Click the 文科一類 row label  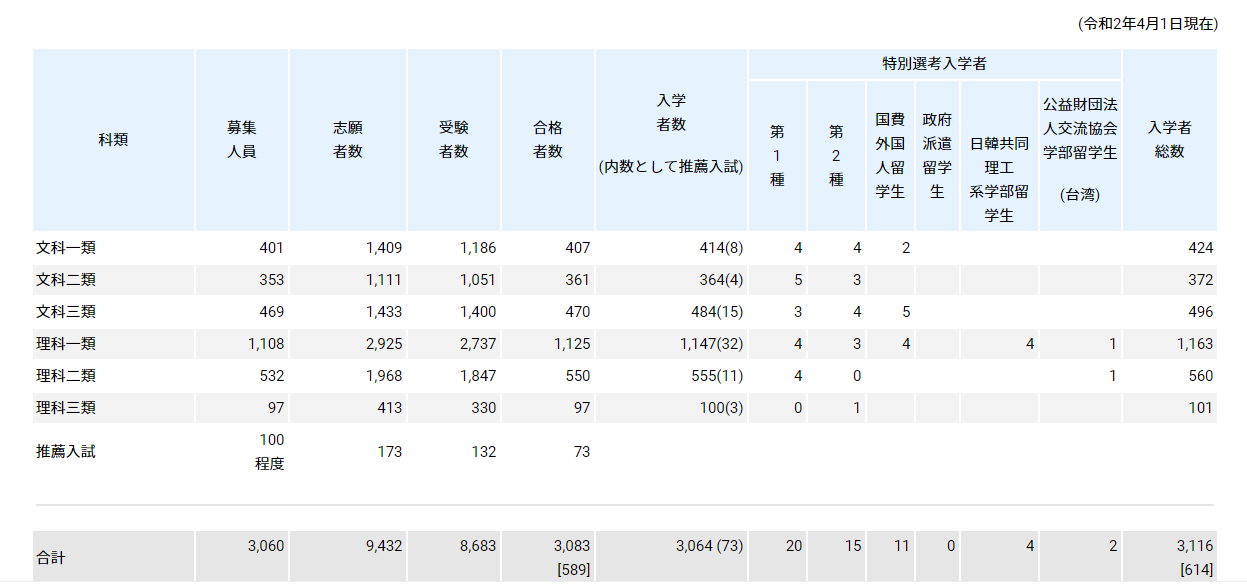[x=66, y=248]
